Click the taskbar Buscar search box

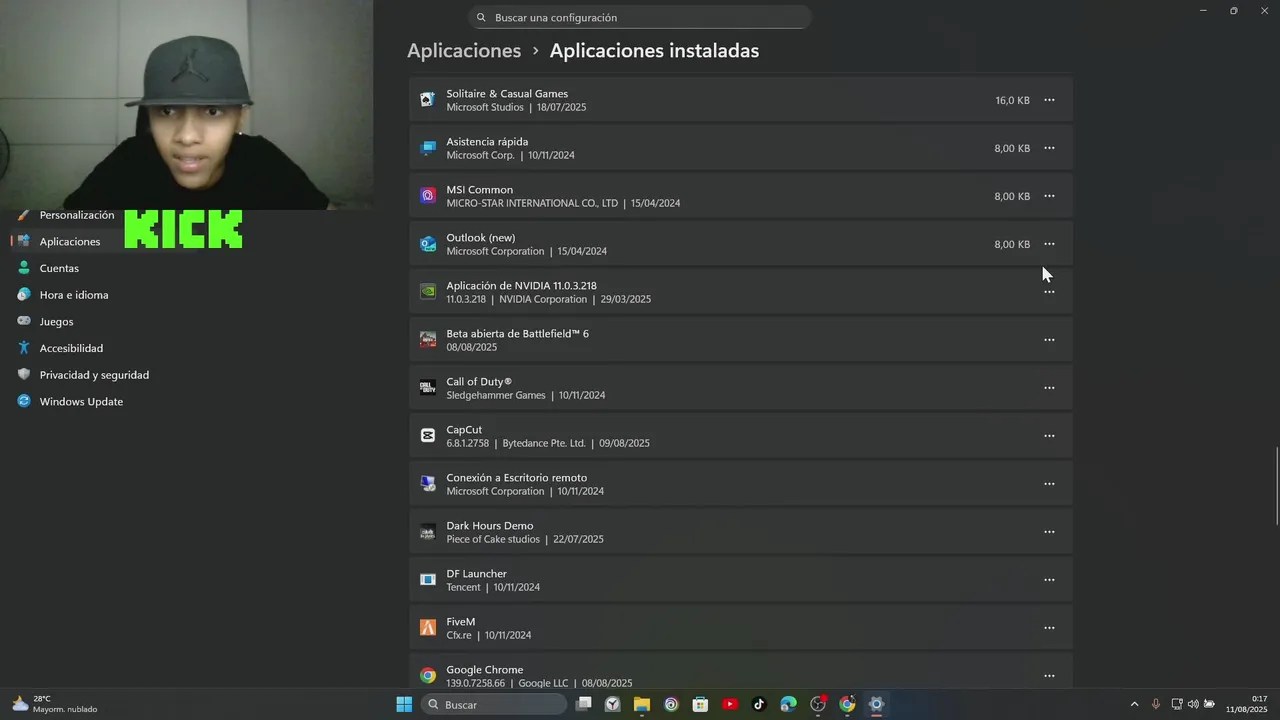coord(496,705)
